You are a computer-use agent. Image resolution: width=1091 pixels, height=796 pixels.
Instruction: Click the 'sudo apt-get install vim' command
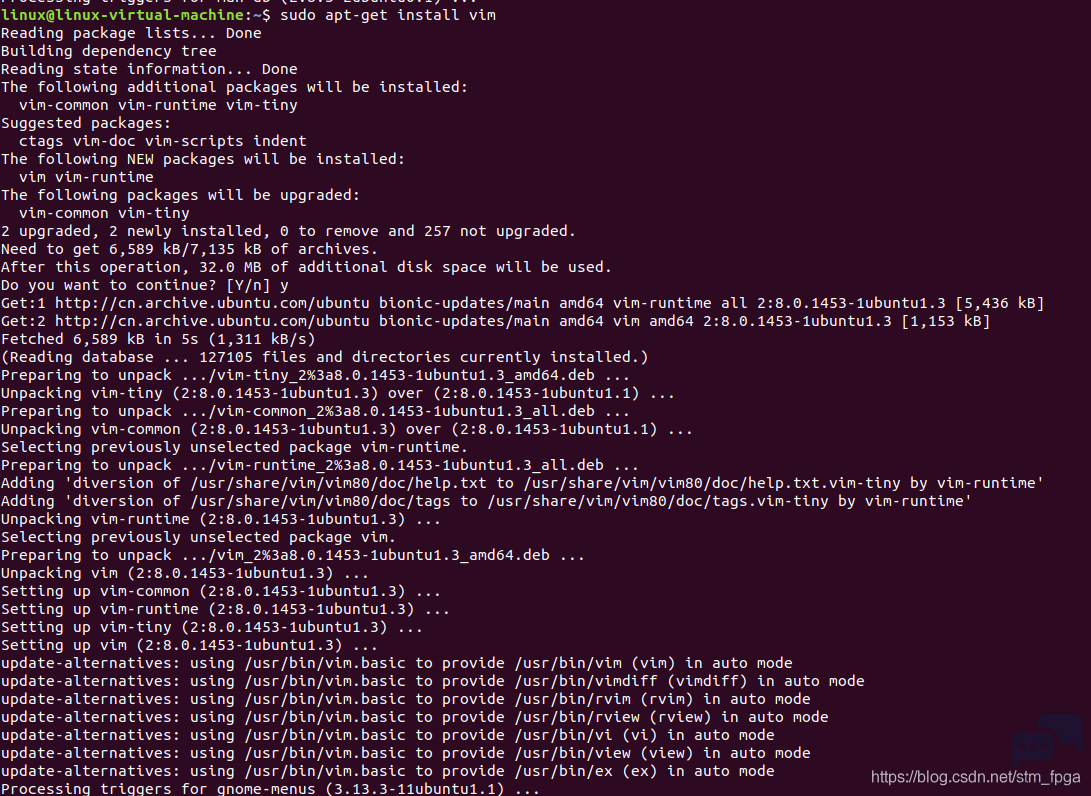pyautogui.click(x=388, y=15)
